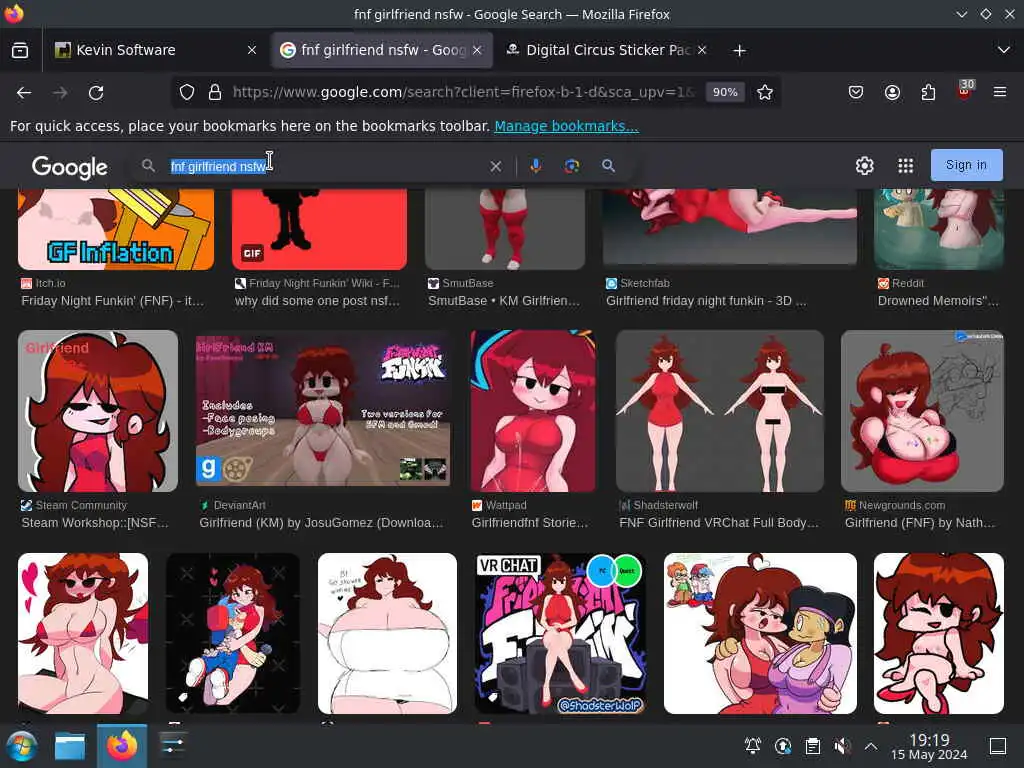
Task: Click the GIF-labelled red thumbnail
Action: tap(319, 229)
